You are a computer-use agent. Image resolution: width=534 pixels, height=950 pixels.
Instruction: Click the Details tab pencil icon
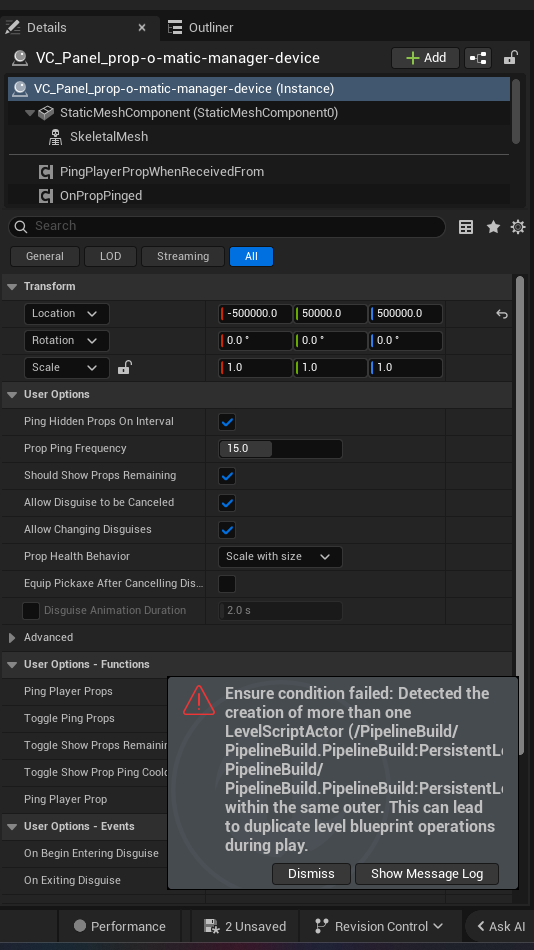tap(12, 27)
